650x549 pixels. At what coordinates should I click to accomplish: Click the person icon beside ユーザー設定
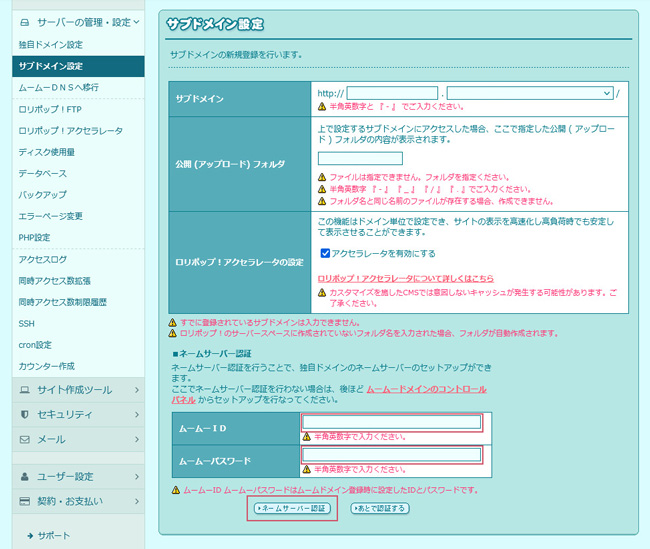coord(25,476)
